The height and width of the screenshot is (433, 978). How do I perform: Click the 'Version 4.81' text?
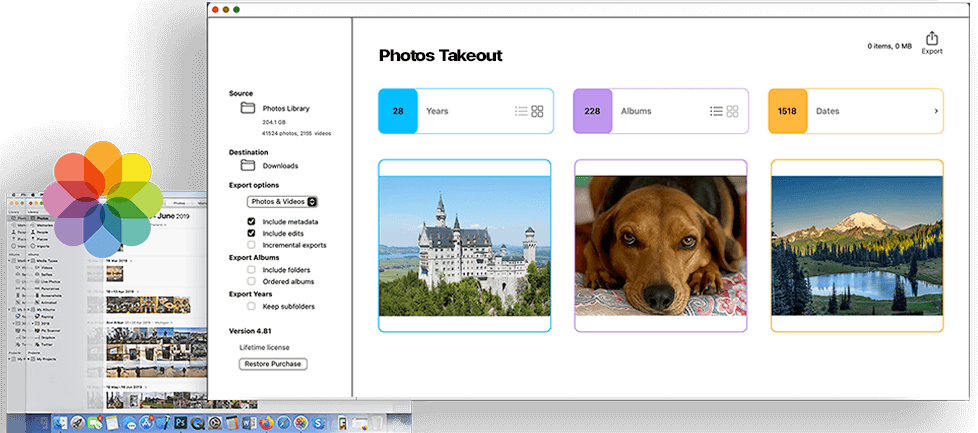(250, 331)
